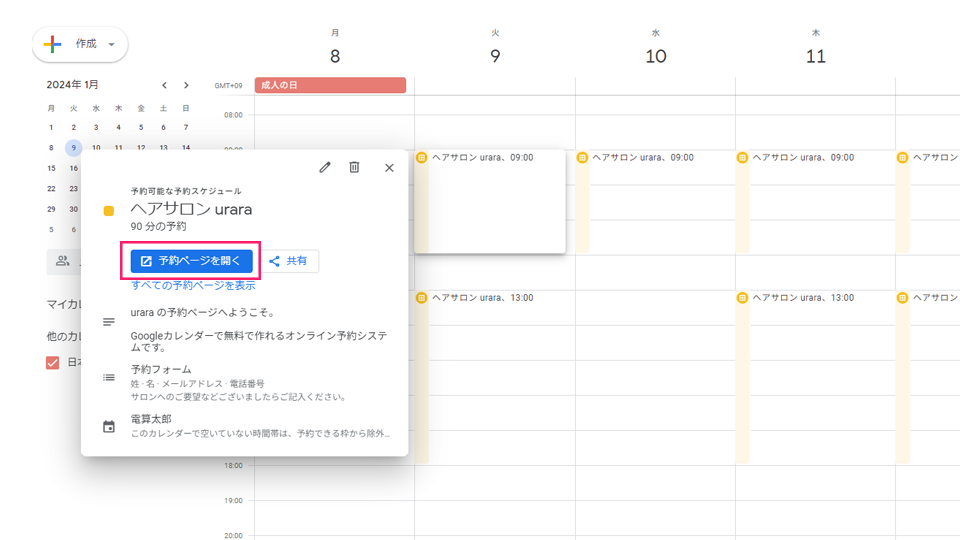
Task: Click the Thursday 11 date header
Action: [x=816, y=56]
